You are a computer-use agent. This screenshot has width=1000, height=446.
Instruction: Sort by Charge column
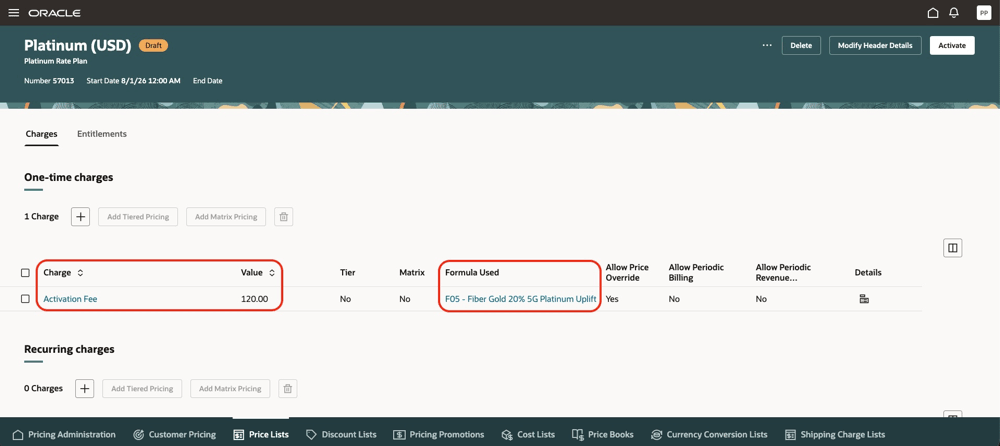pos(80,272)
